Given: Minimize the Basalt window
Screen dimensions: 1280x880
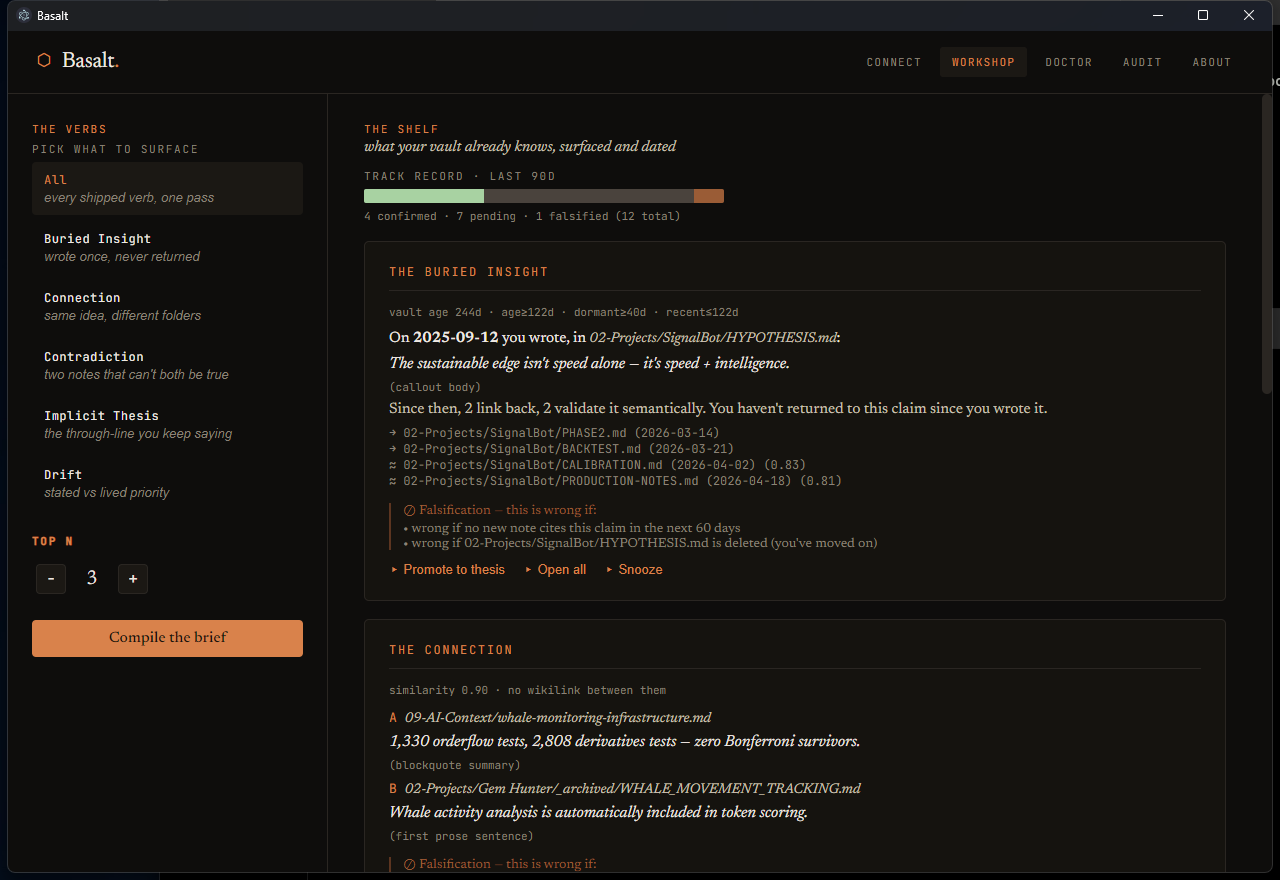Looking at the screenshot, I should 1157,15.
